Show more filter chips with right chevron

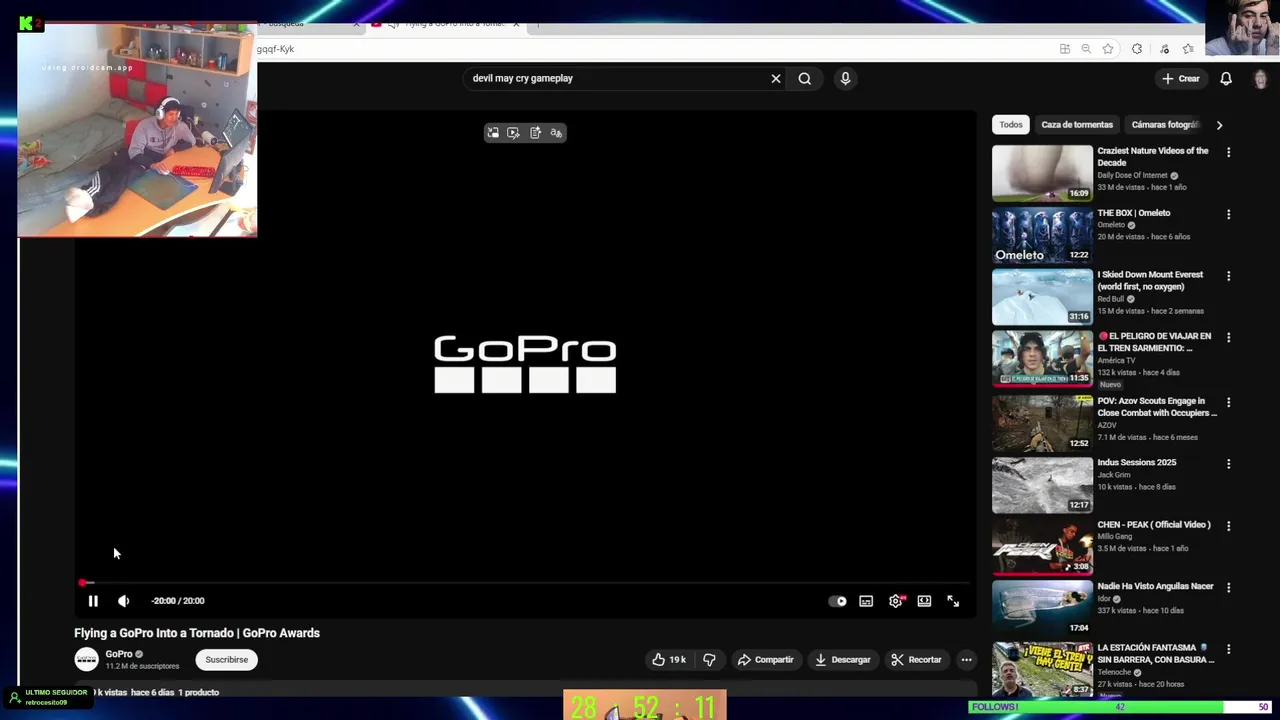point(1219,125)
